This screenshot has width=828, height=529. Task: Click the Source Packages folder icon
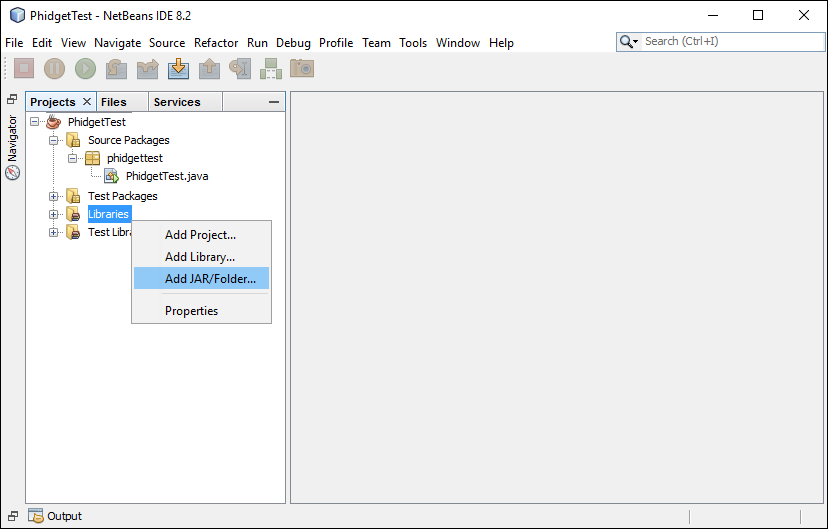coord(73,140)
